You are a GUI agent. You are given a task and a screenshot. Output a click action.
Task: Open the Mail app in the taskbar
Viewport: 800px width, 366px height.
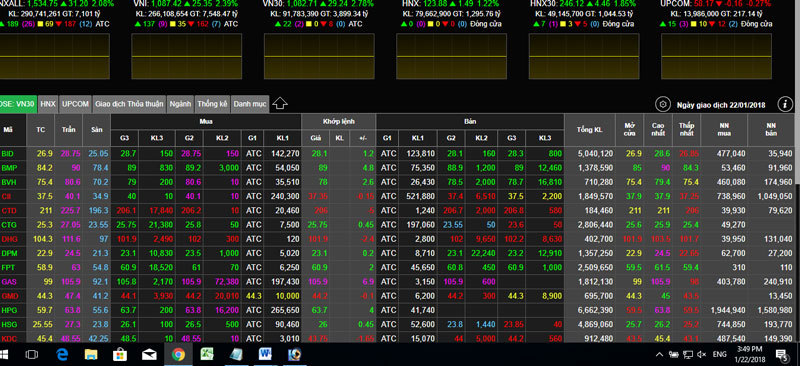(x=149, y=354)
